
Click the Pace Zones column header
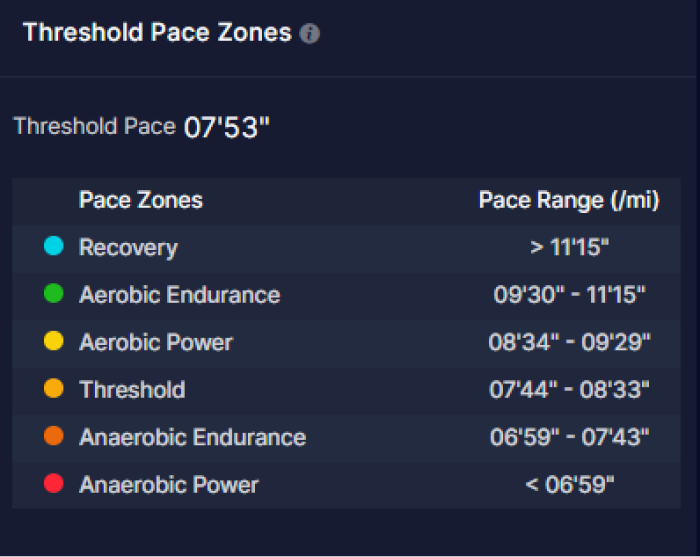140,200
